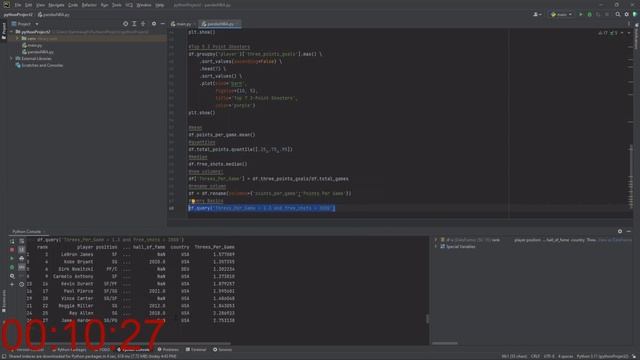Click the New Console plus icon
The width and height of the screenshot is (640, 360).
click(12, 284)
